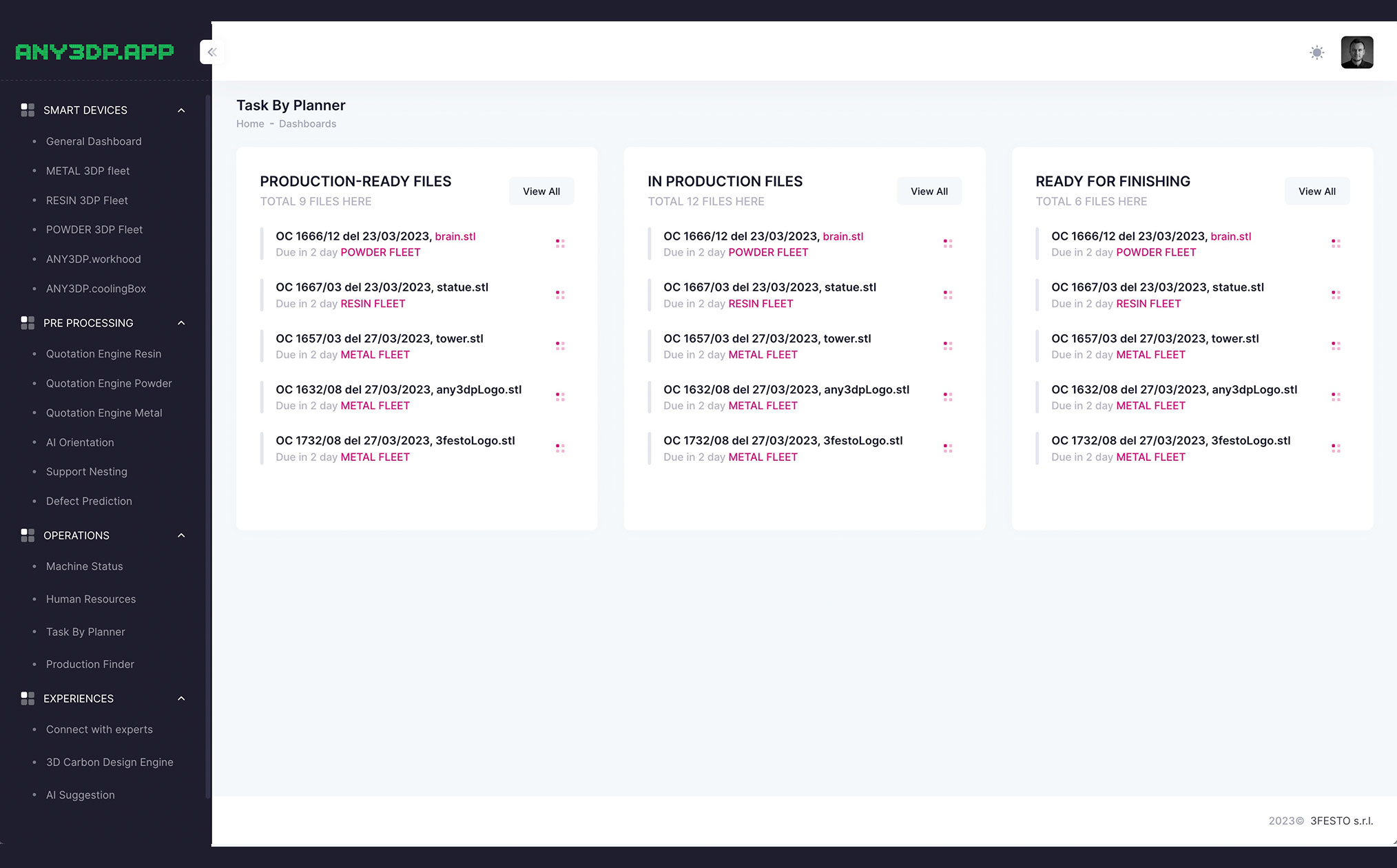The height and width of the screenshot is (868, 1397).
Task: Click the ANY3DP.APP logo
Action: click(94, 52)
